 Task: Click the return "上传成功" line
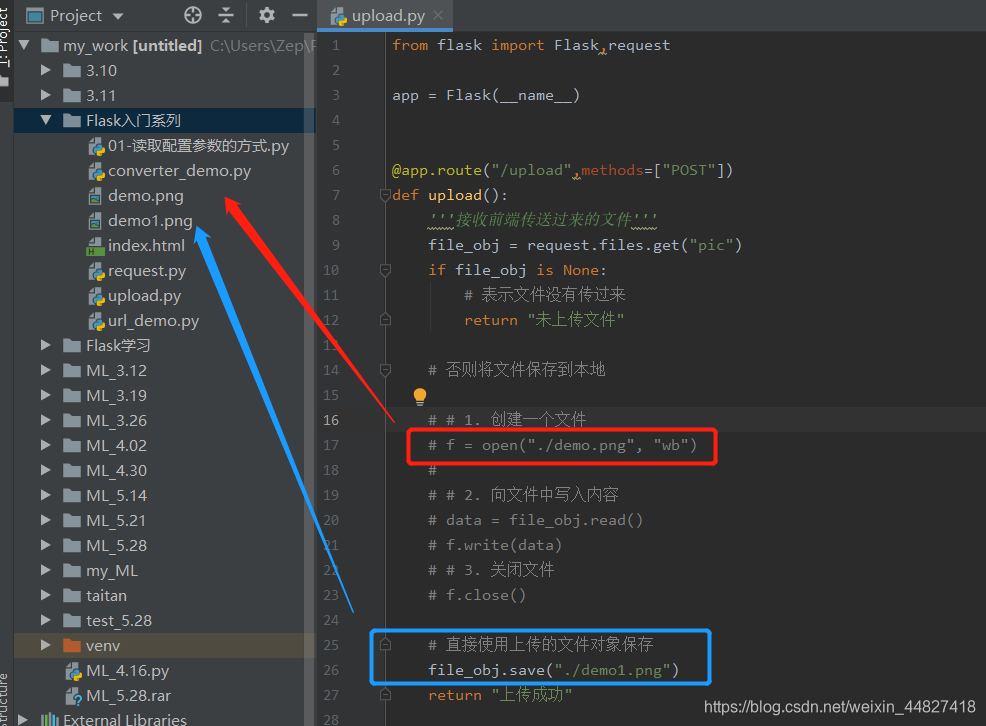(500, 695)
